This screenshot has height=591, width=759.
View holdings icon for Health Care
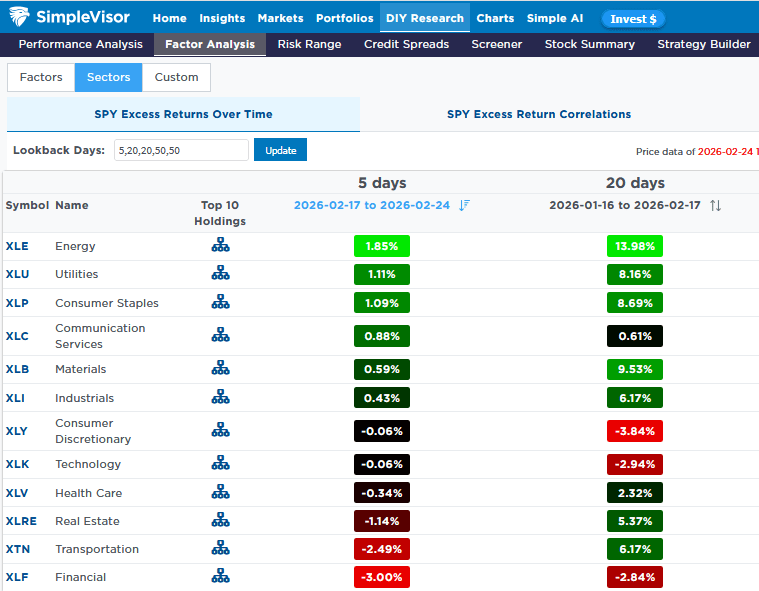pos(220,493)
